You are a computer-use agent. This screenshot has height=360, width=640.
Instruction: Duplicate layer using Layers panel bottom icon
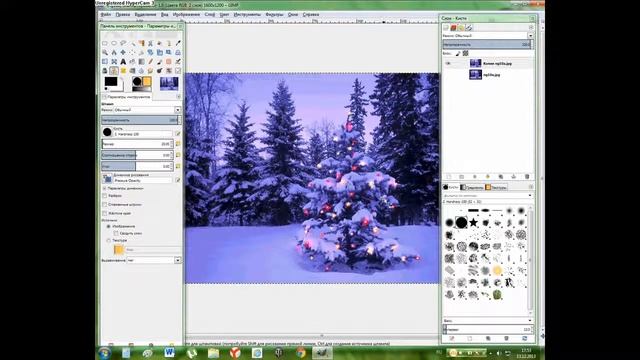click(501, 177)
